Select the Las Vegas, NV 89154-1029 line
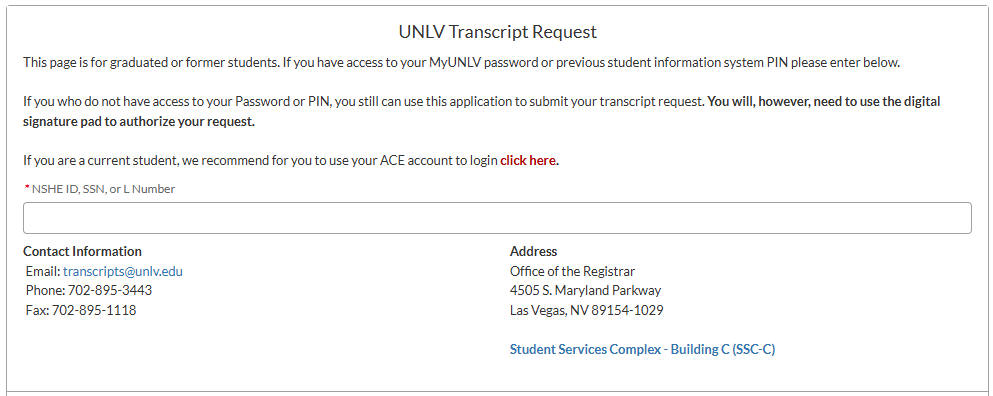Screen dimensions: 993x396 coord(586,310)
